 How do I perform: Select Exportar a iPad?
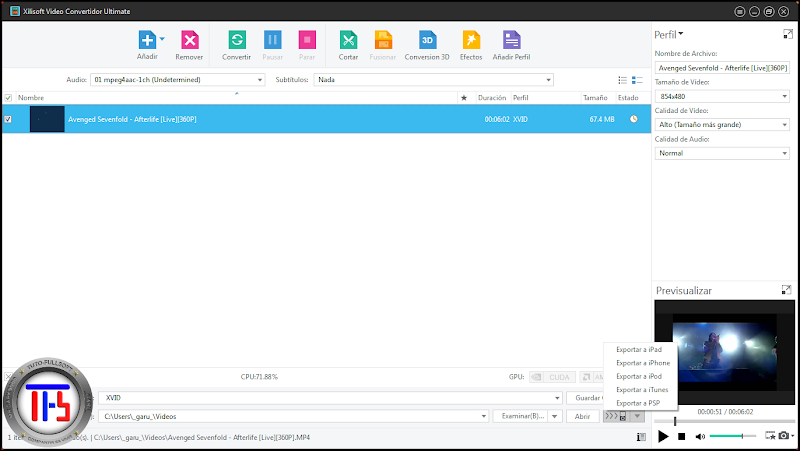pyautogui.click(x=640, y=349)
